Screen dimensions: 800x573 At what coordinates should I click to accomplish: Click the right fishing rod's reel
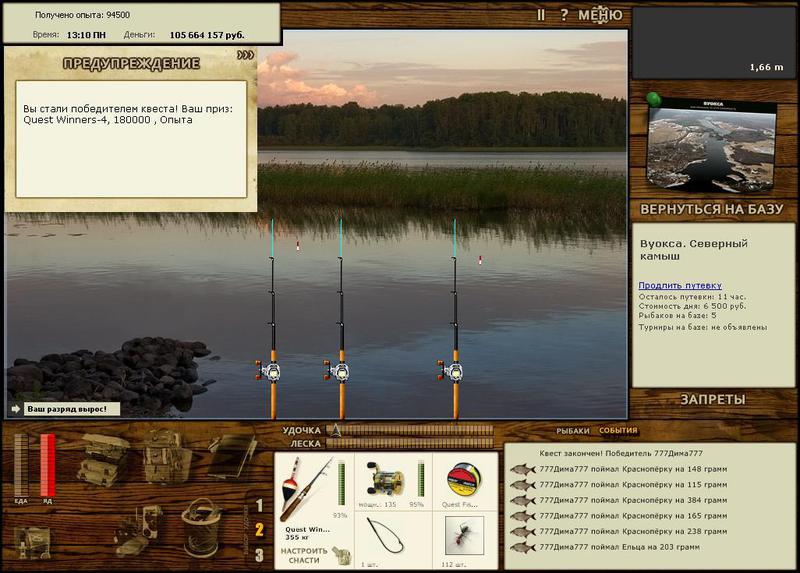pos(451,371)
